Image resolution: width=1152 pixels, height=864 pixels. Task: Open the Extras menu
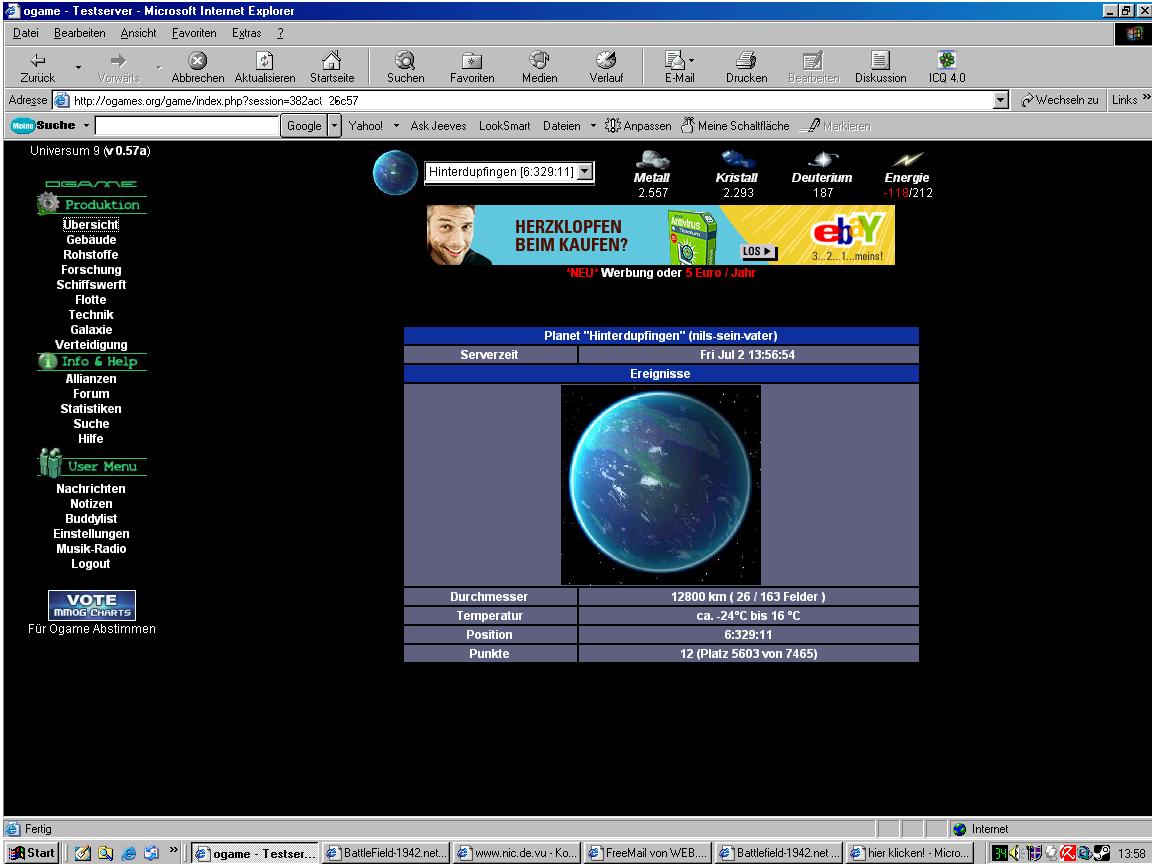(x=246, y=33)
